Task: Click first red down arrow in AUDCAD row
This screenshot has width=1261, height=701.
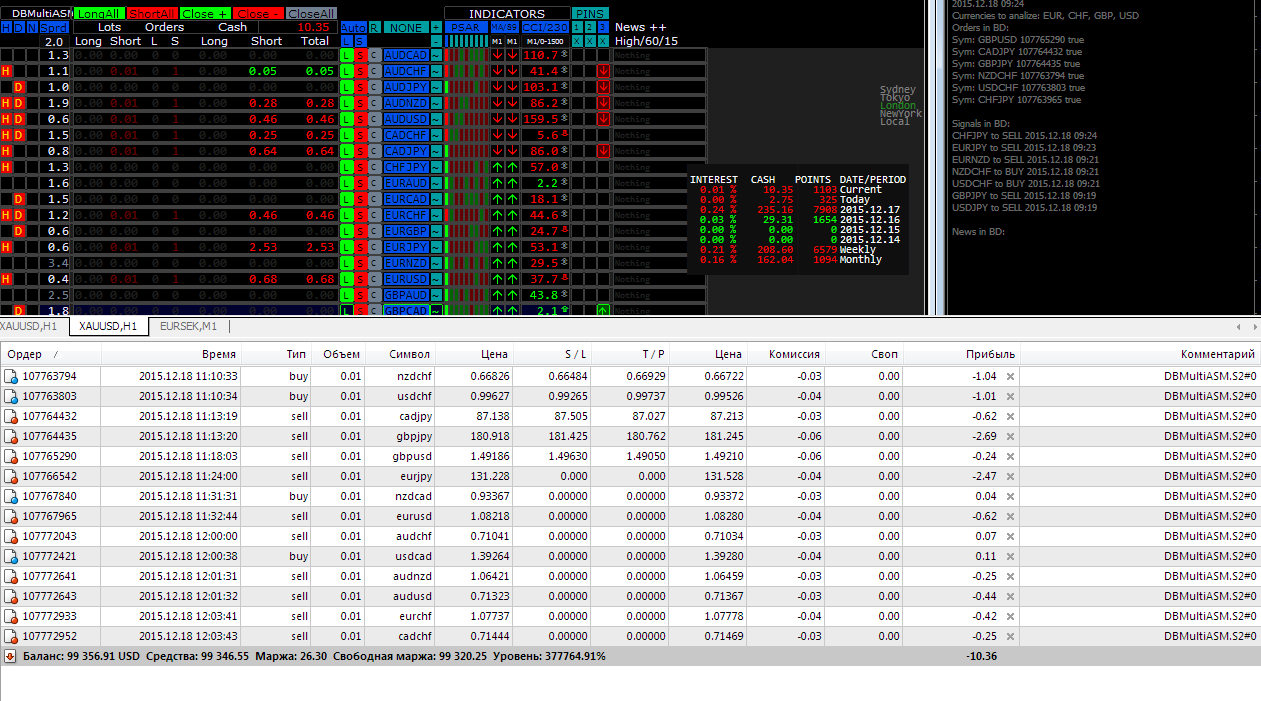Action: point(498,55)
